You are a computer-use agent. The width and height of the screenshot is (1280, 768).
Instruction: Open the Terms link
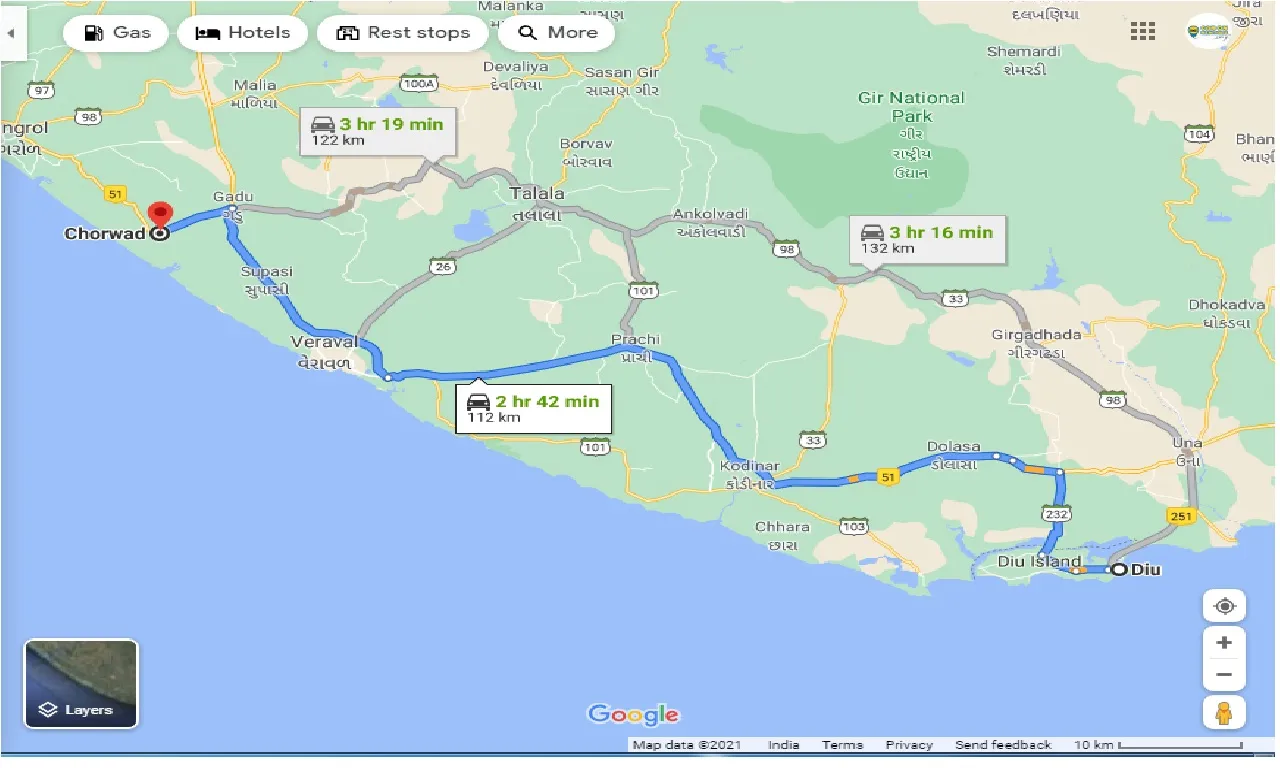pyautogui.click(x=841, y=744)
